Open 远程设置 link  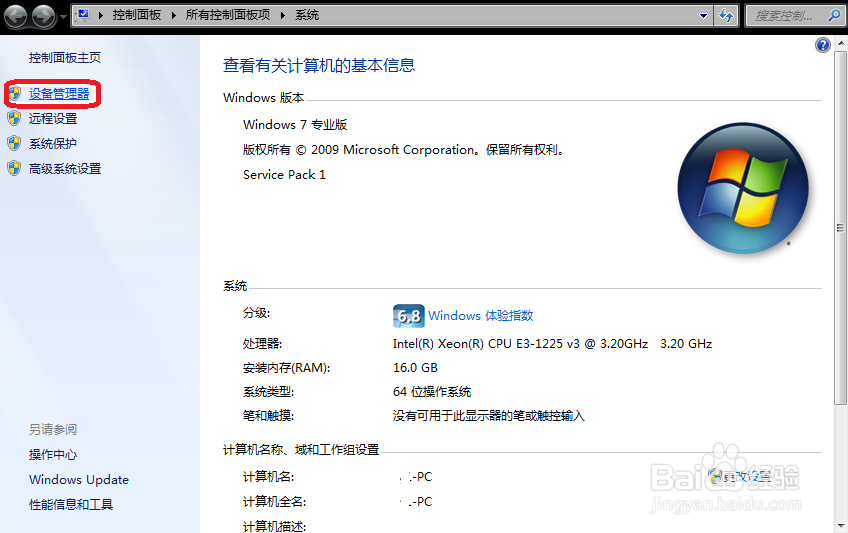[53, 119]
